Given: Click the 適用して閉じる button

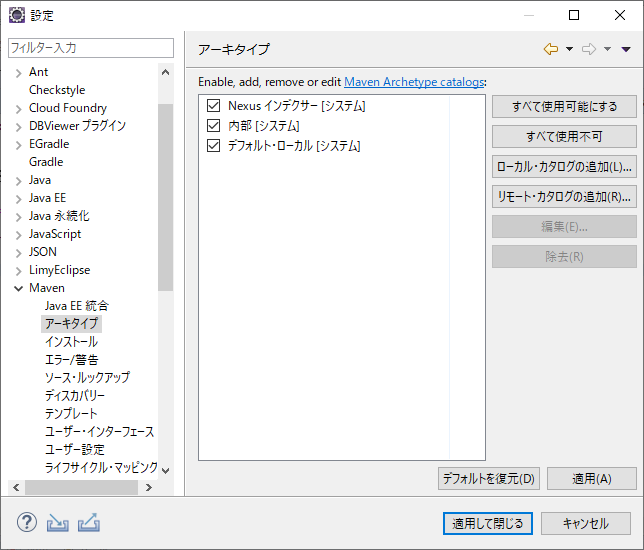Looking at the screenshot, I should pyautogui.click(x=488, y=523).
